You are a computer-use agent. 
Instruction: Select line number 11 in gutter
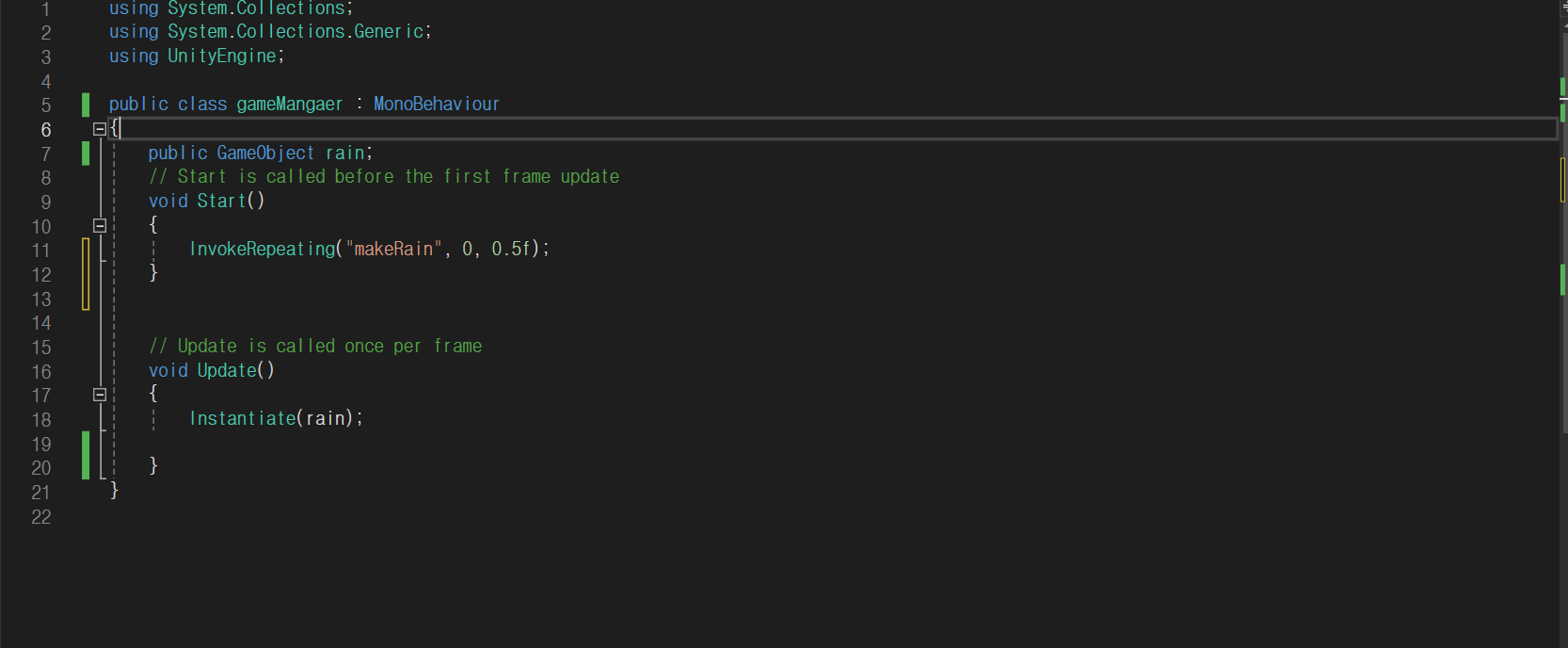40,251
